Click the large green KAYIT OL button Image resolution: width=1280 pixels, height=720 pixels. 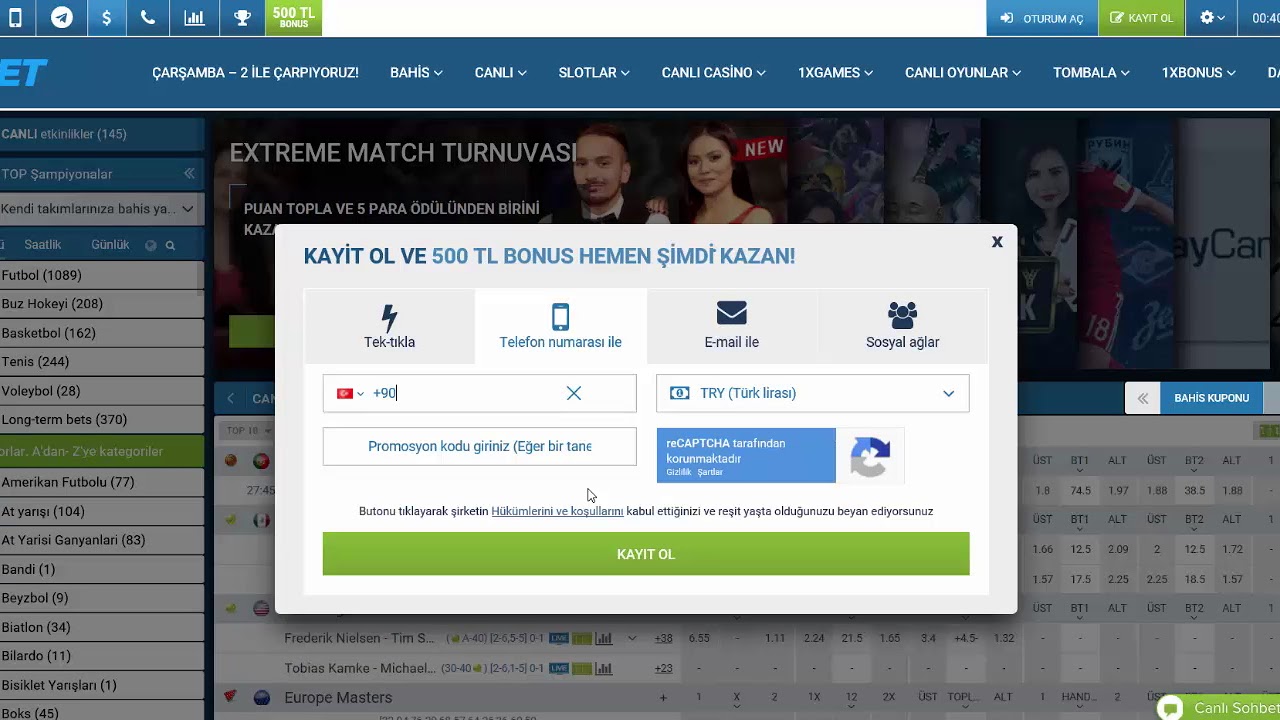[646, 554]
